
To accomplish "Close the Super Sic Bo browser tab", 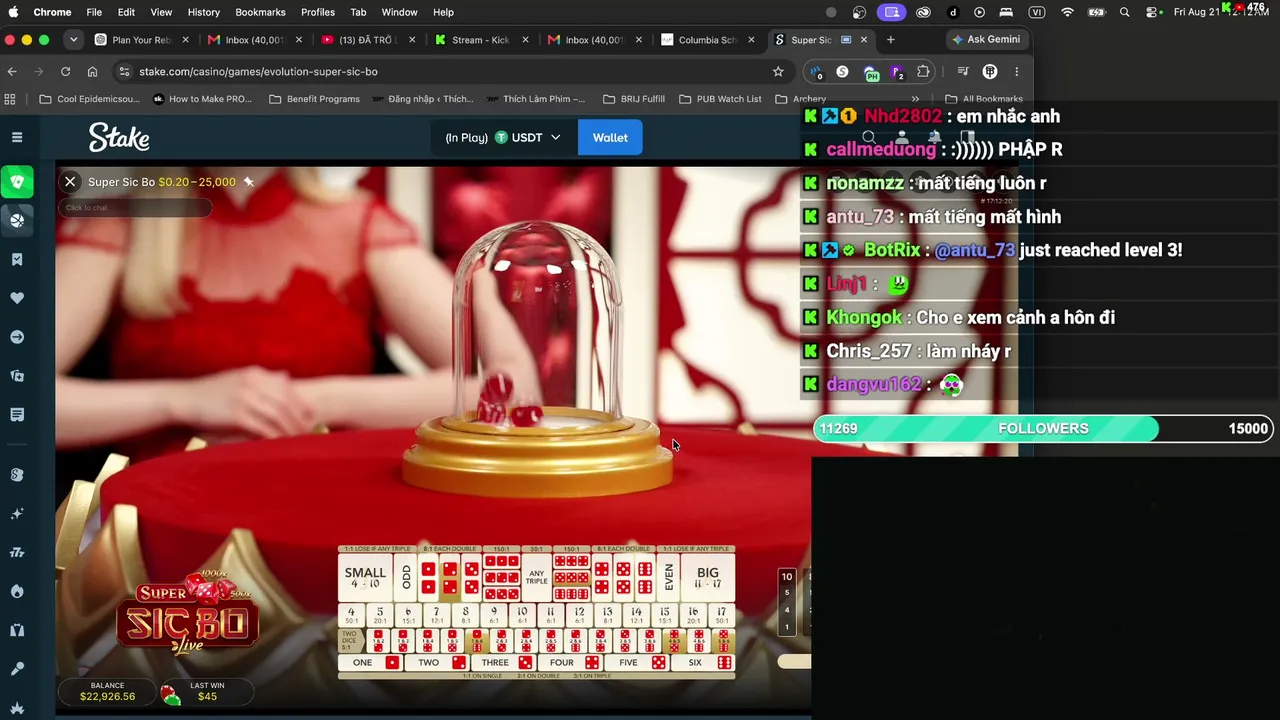I will click(x=864, y=40).
